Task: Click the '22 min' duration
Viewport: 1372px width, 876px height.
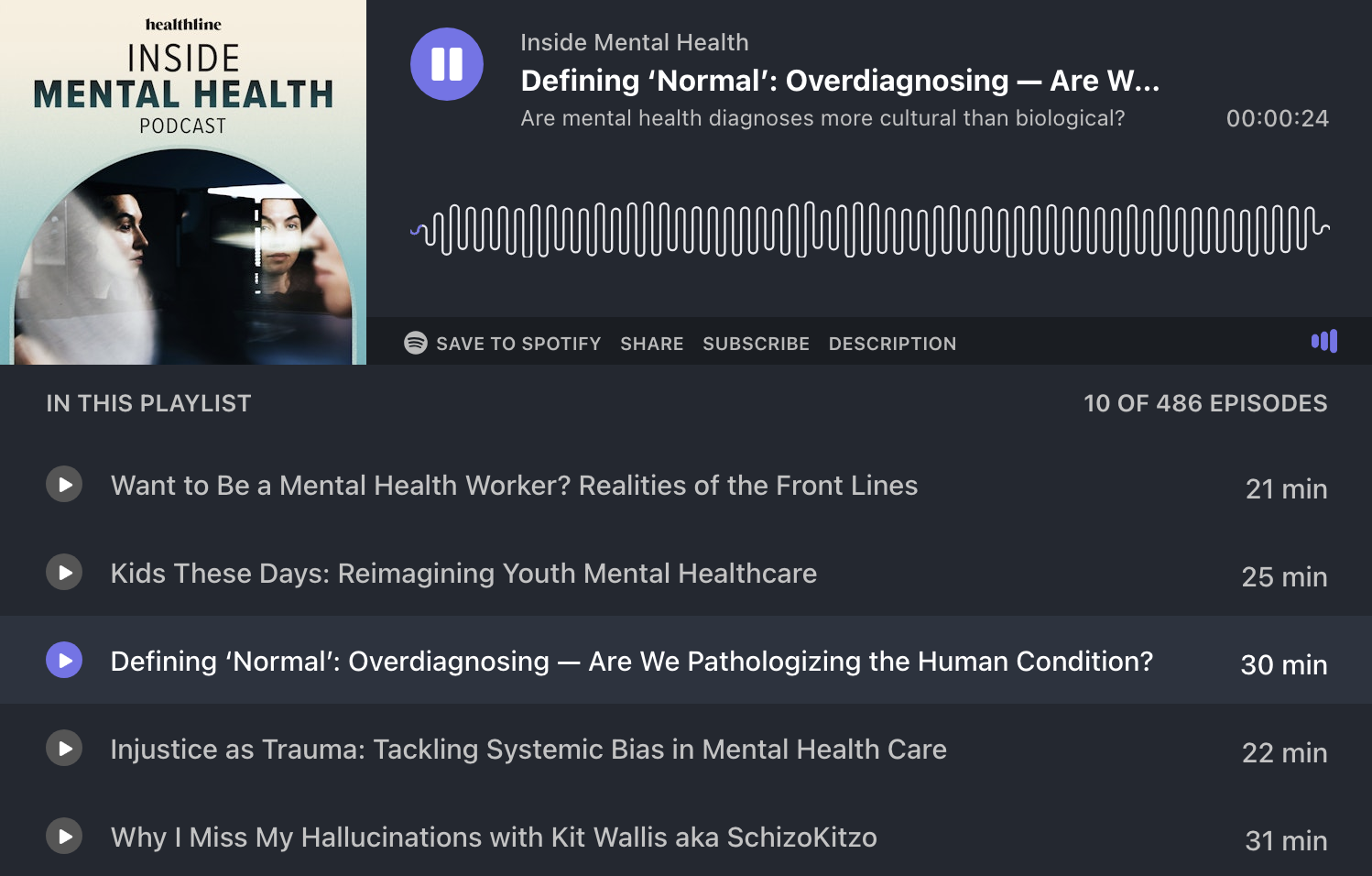Action: (x=1285, y=753)
